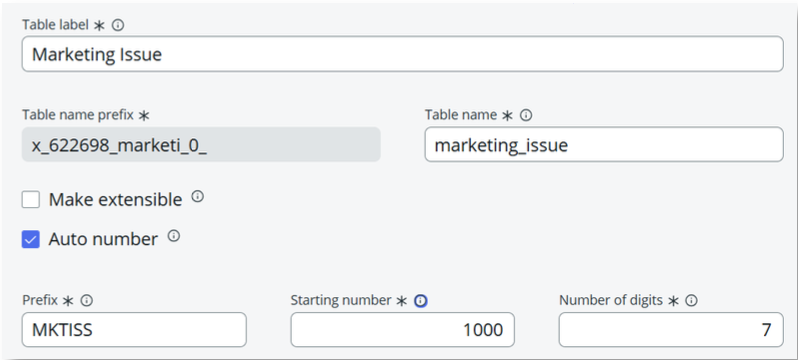The image size is (798, 360).
Task: Select the 'Table label' caption
Action: (x=55, y=25)
